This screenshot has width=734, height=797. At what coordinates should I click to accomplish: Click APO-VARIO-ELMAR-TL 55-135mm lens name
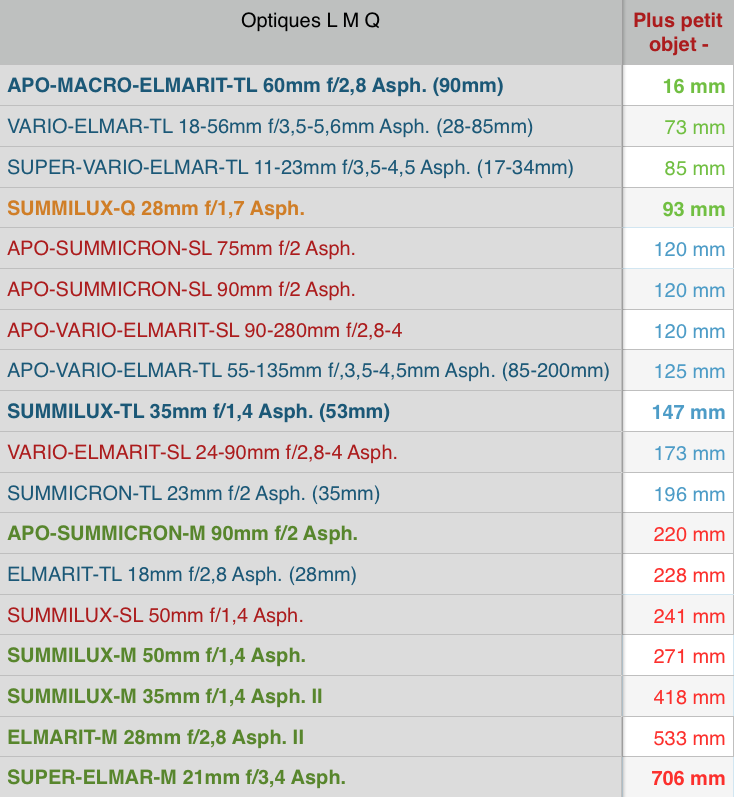click(308, 370)
